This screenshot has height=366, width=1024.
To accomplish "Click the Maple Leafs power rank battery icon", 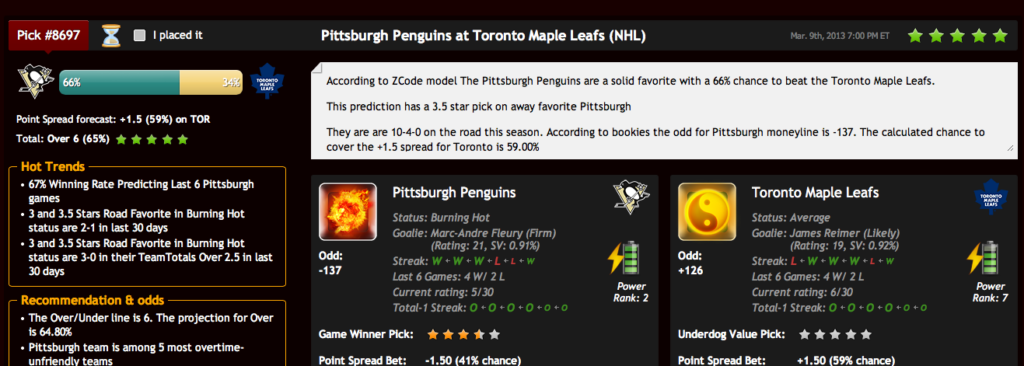I will click(983, 258).
